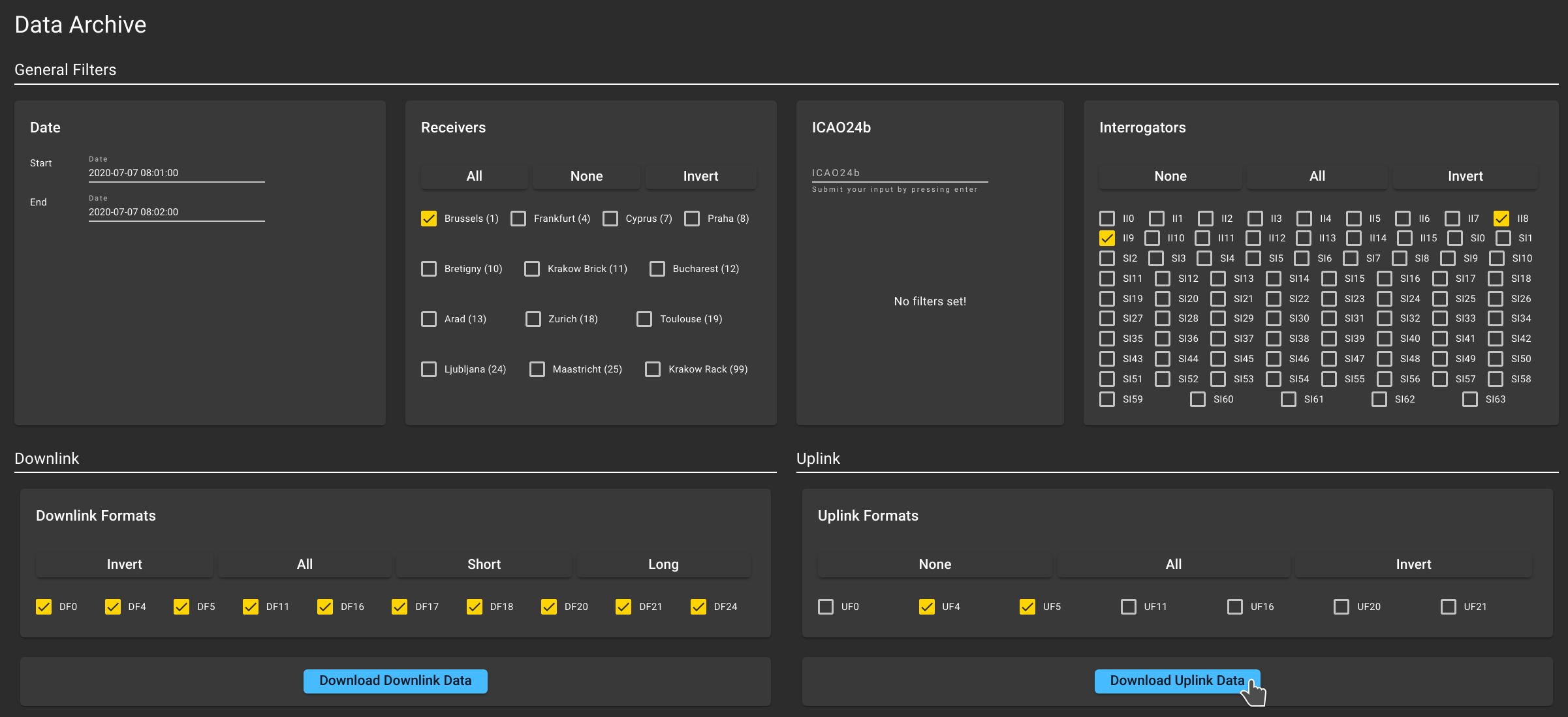Check the SI34 interrogator
This screenshot has width=1568, height=717.
coord(1496,318)
